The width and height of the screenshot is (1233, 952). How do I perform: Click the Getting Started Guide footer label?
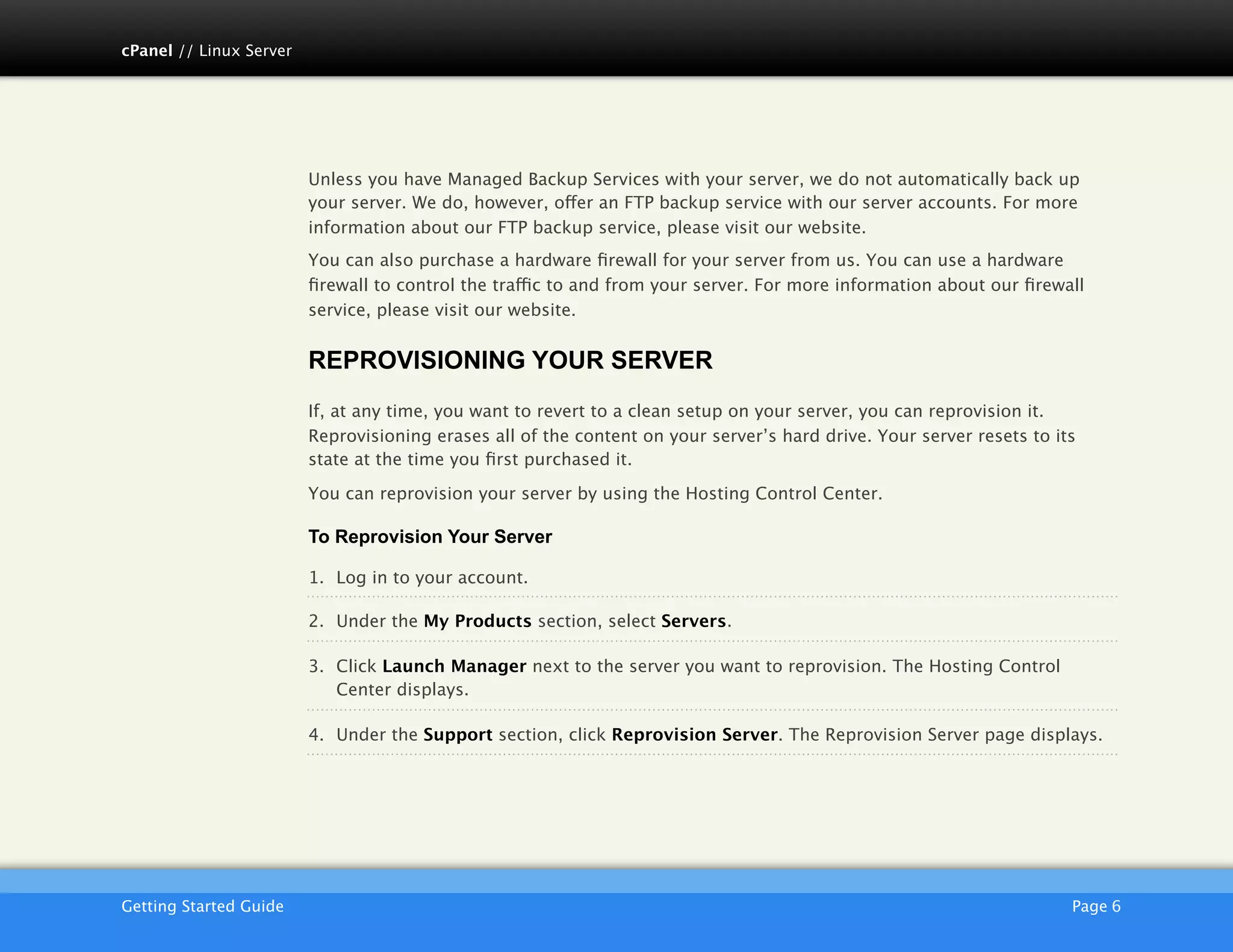click(x=202, y=906)
